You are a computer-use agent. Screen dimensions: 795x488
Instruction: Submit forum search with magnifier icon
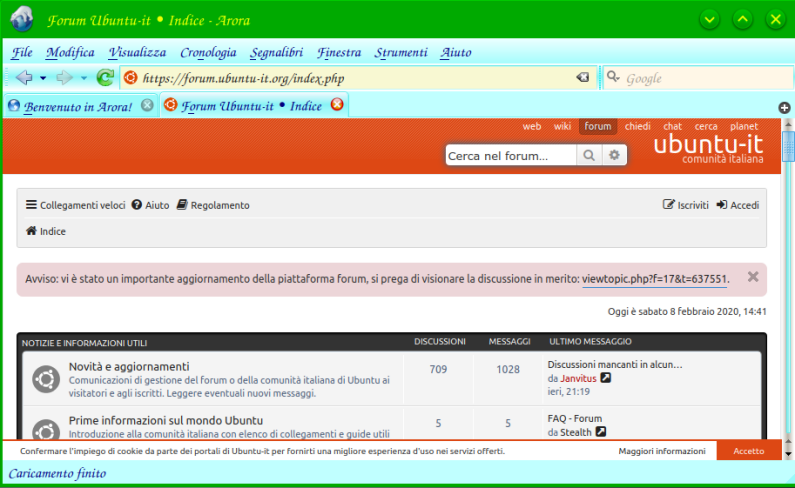[x=589, y=155]
